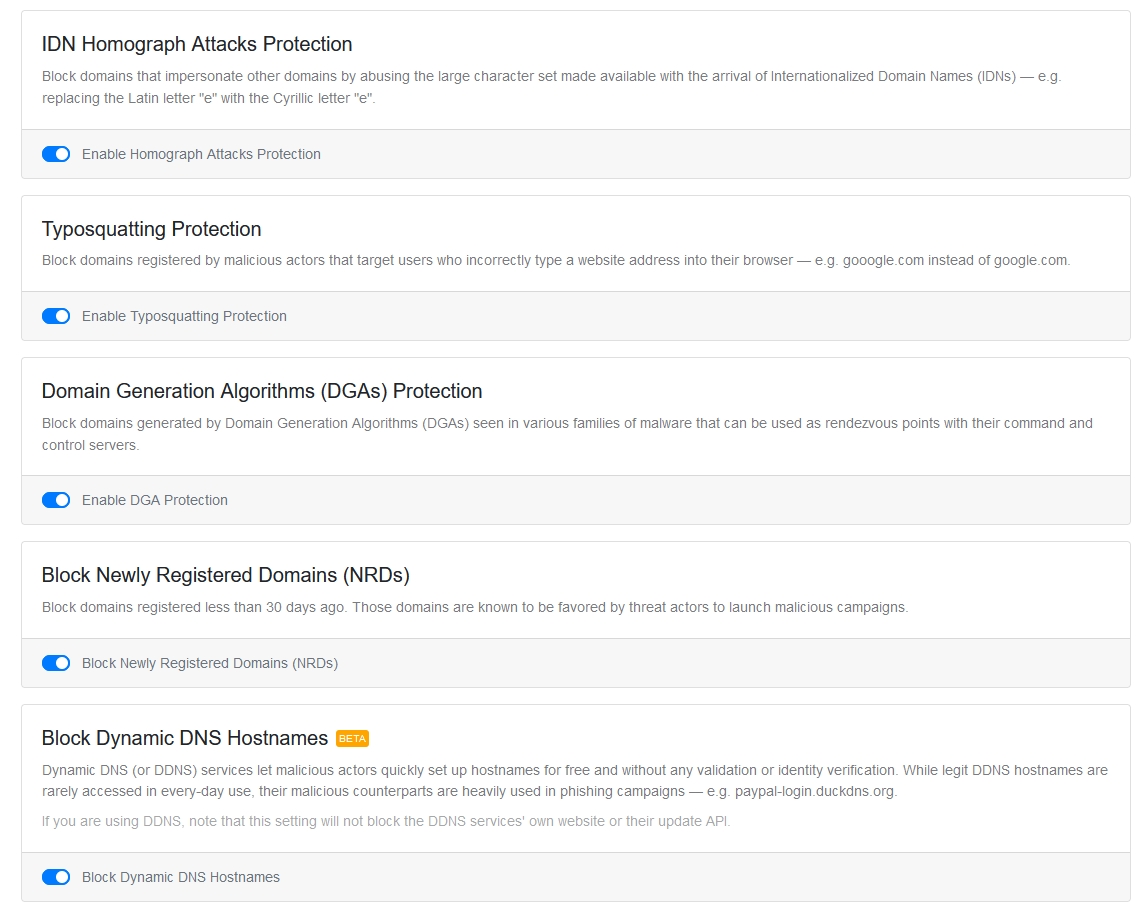The width and height of the screenshot is (1148, 914).
Task: Switch off the DGA Protection toggle
Action: pos(56,500)
